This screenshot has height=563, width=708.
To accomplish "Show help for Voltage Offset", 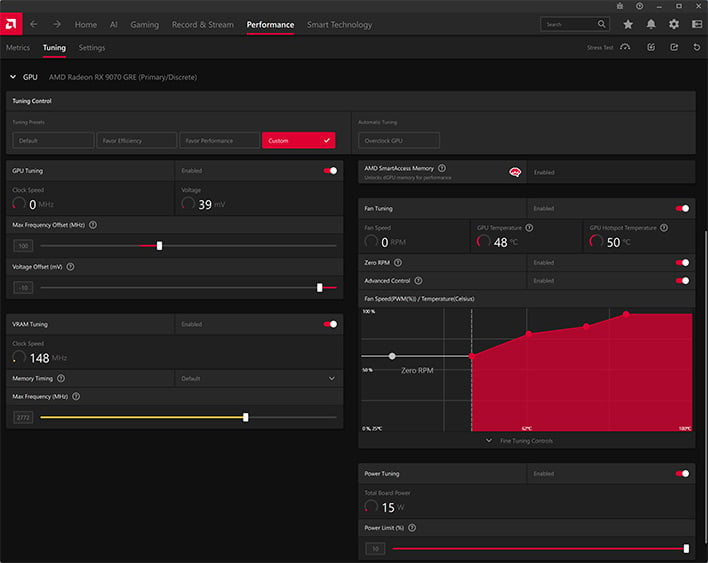I will point(70,267).
